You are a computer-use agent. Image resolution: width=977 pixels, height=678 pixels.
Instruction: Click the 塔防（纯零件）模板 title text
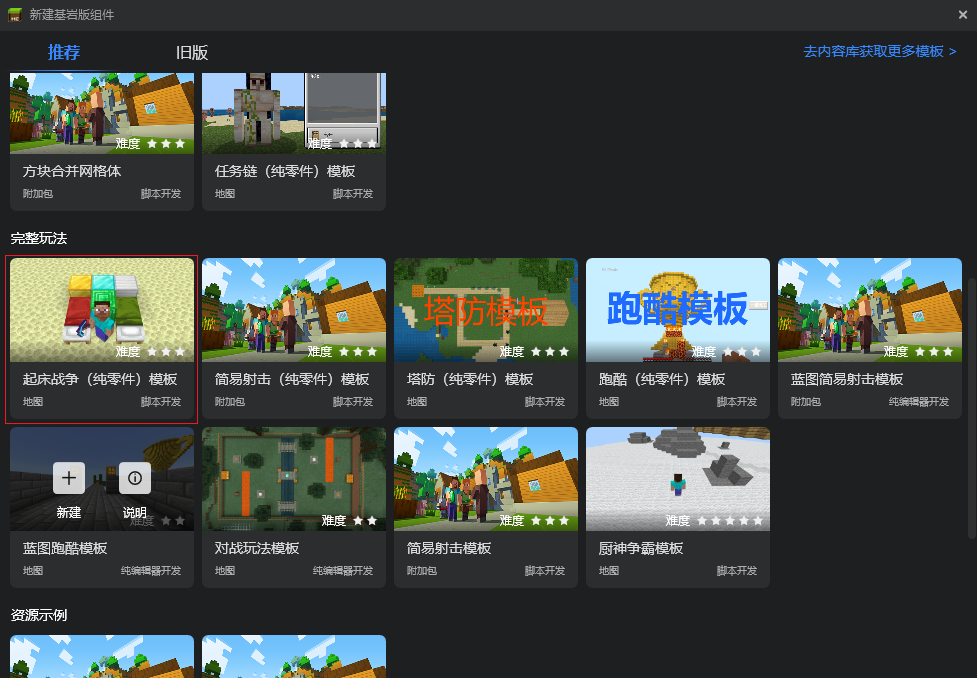coord(470,380)
